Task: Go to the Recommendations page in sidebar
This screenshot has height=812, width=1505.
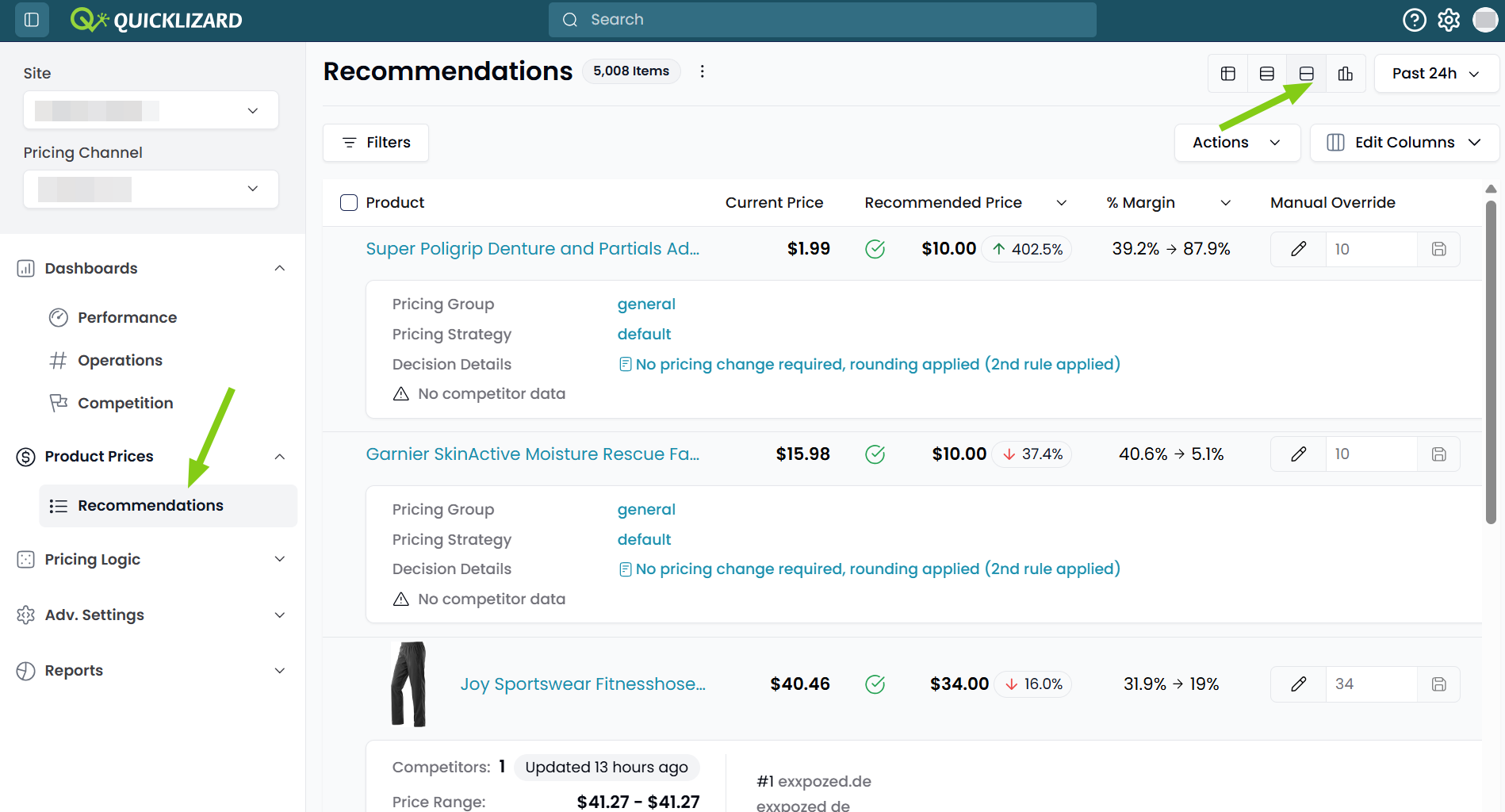Action: (x=168, y=506)
